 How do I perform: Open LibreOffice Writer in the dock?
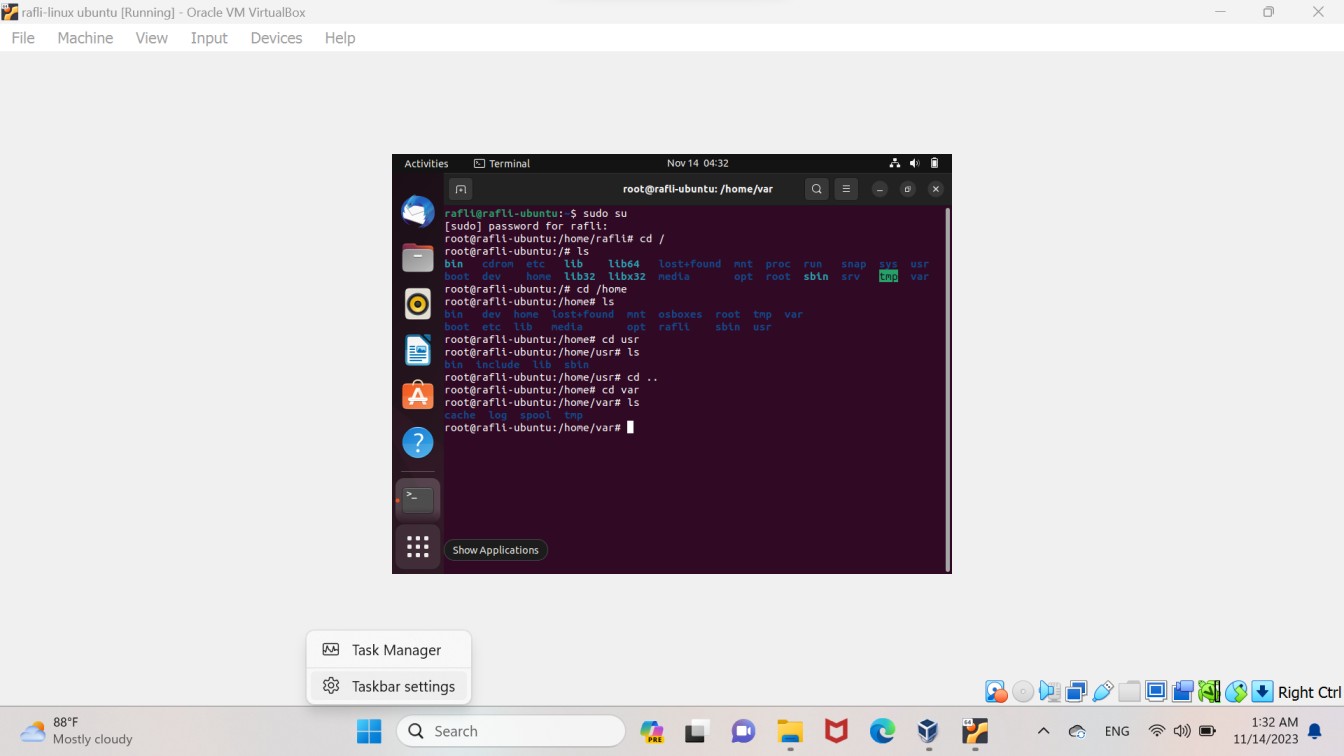coord(418,350)
